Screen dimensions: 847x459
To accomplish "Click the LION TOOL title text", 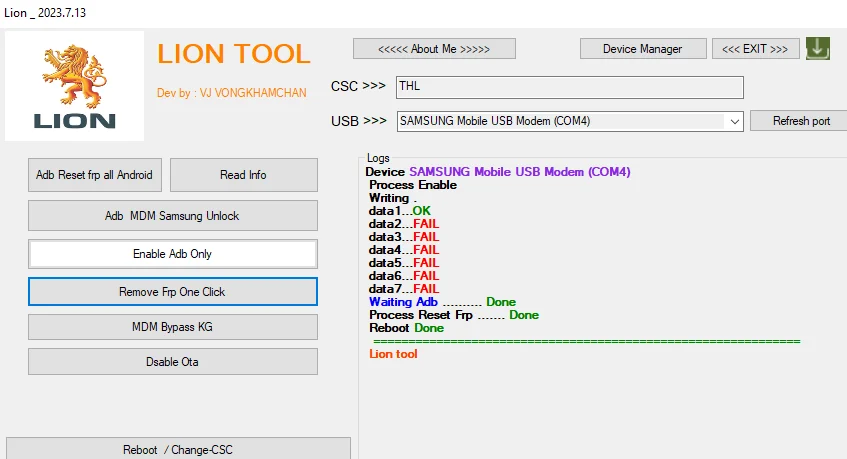I will click(234, 54).
